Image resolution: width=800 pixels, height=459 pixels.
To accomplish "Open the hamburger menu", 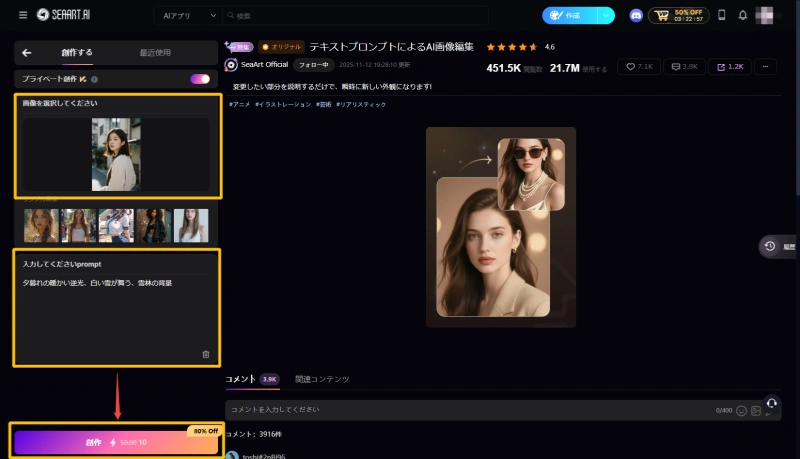I will pos(23,15).
